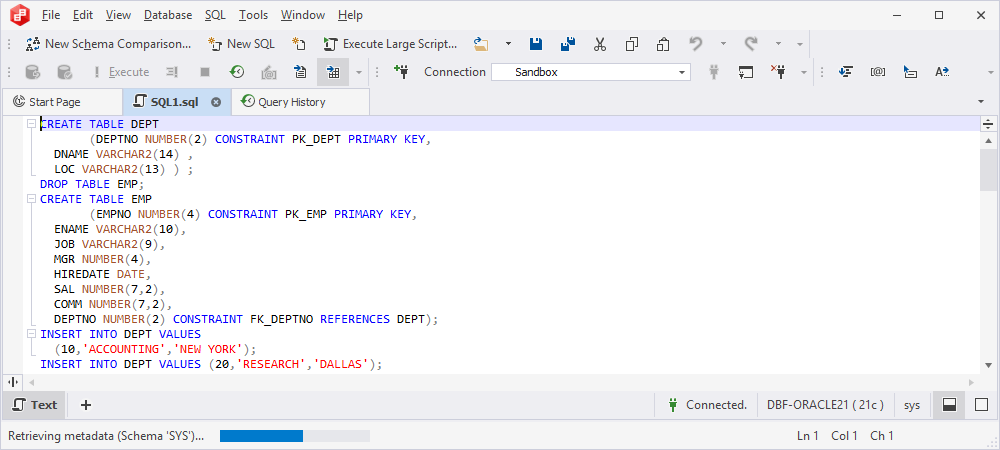Click the database with checkmark icon

pyautogui.click(x=64, y=72)
